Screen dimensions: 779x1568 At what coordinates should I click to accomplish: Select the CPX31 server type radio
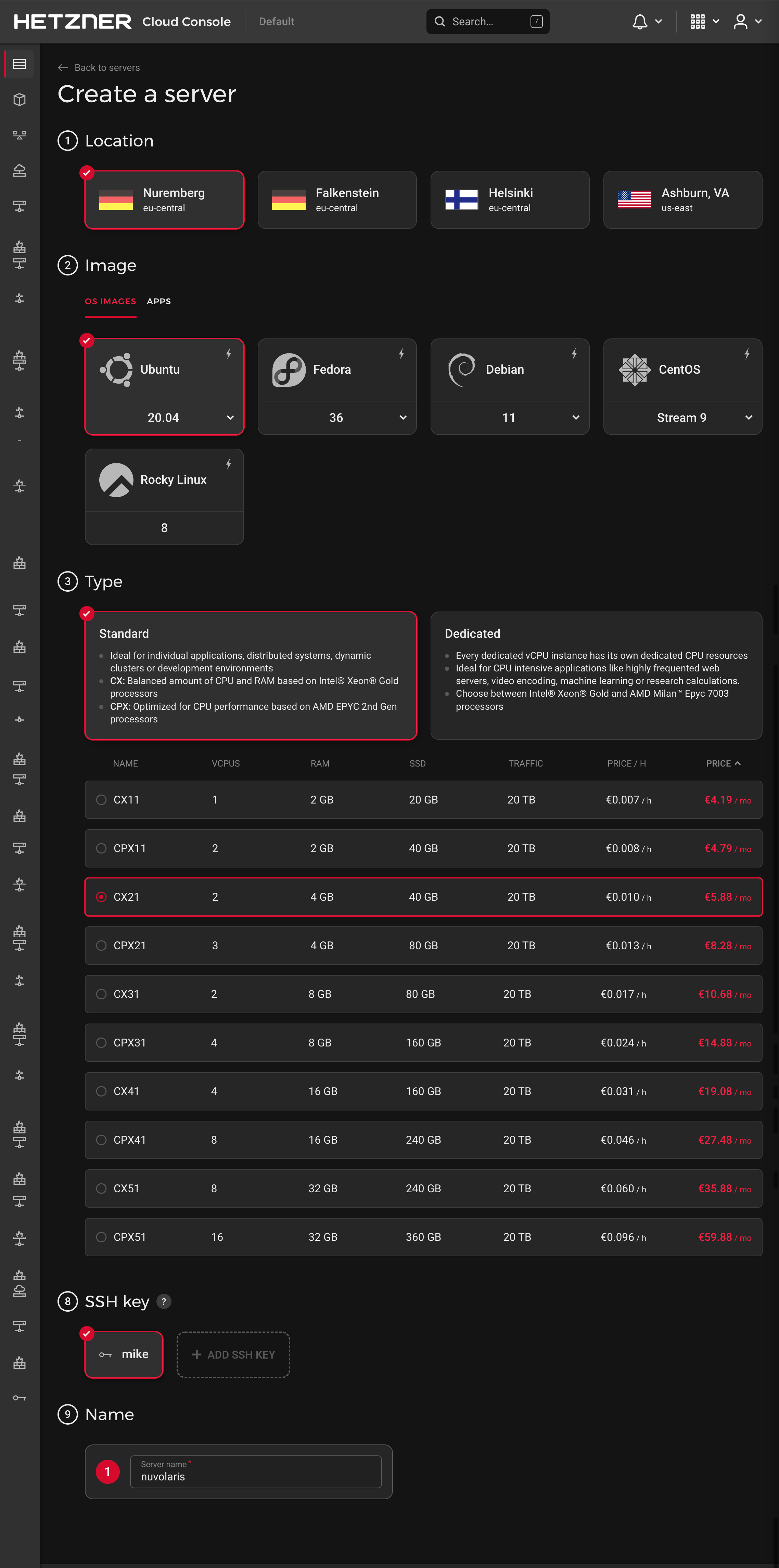[102, 1043]
